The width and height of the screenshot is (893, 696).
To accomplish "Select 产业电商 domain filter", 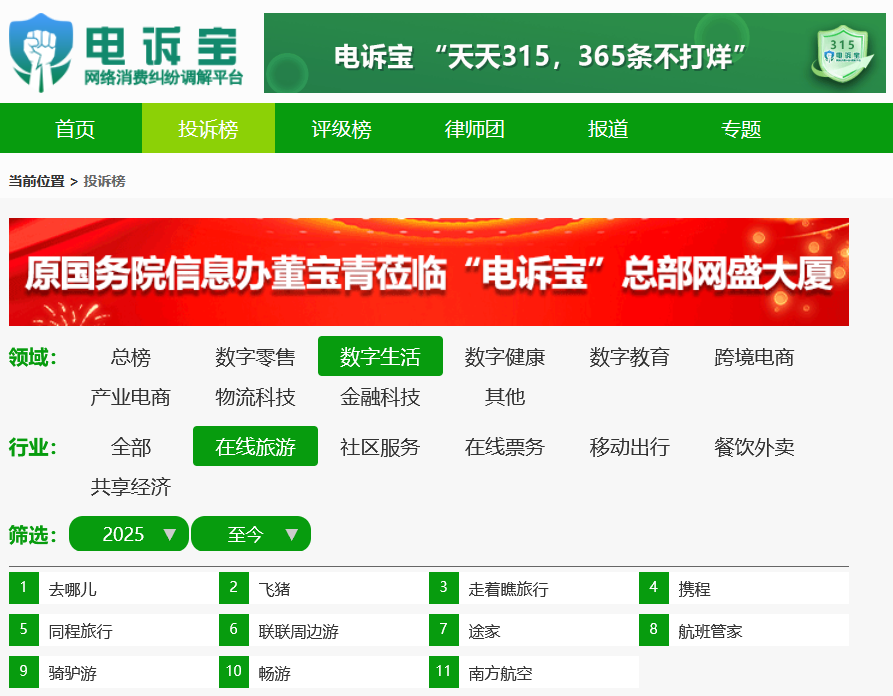I will pyautogui.click(x=130, y=396).
